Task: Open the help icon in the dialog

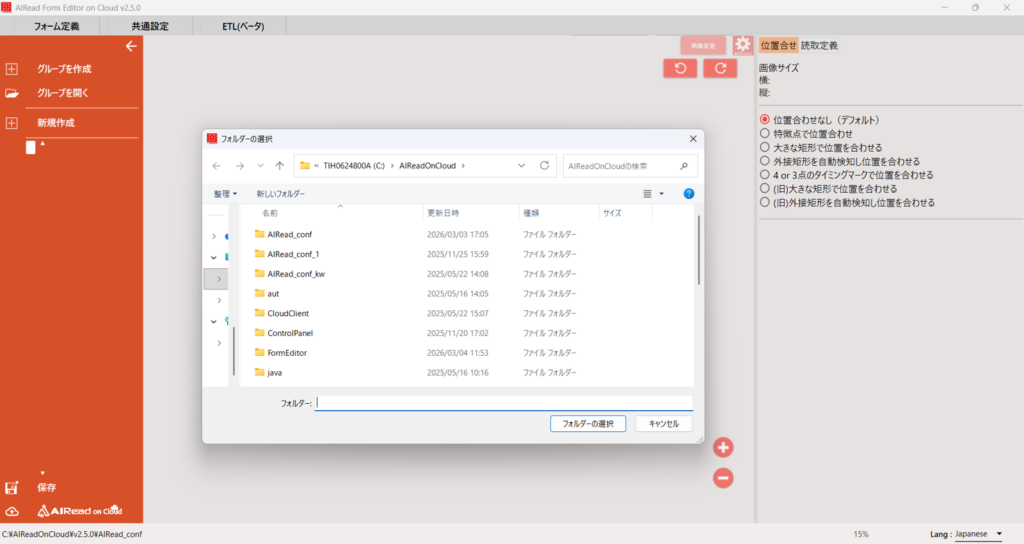Action: tap(688, 193)
